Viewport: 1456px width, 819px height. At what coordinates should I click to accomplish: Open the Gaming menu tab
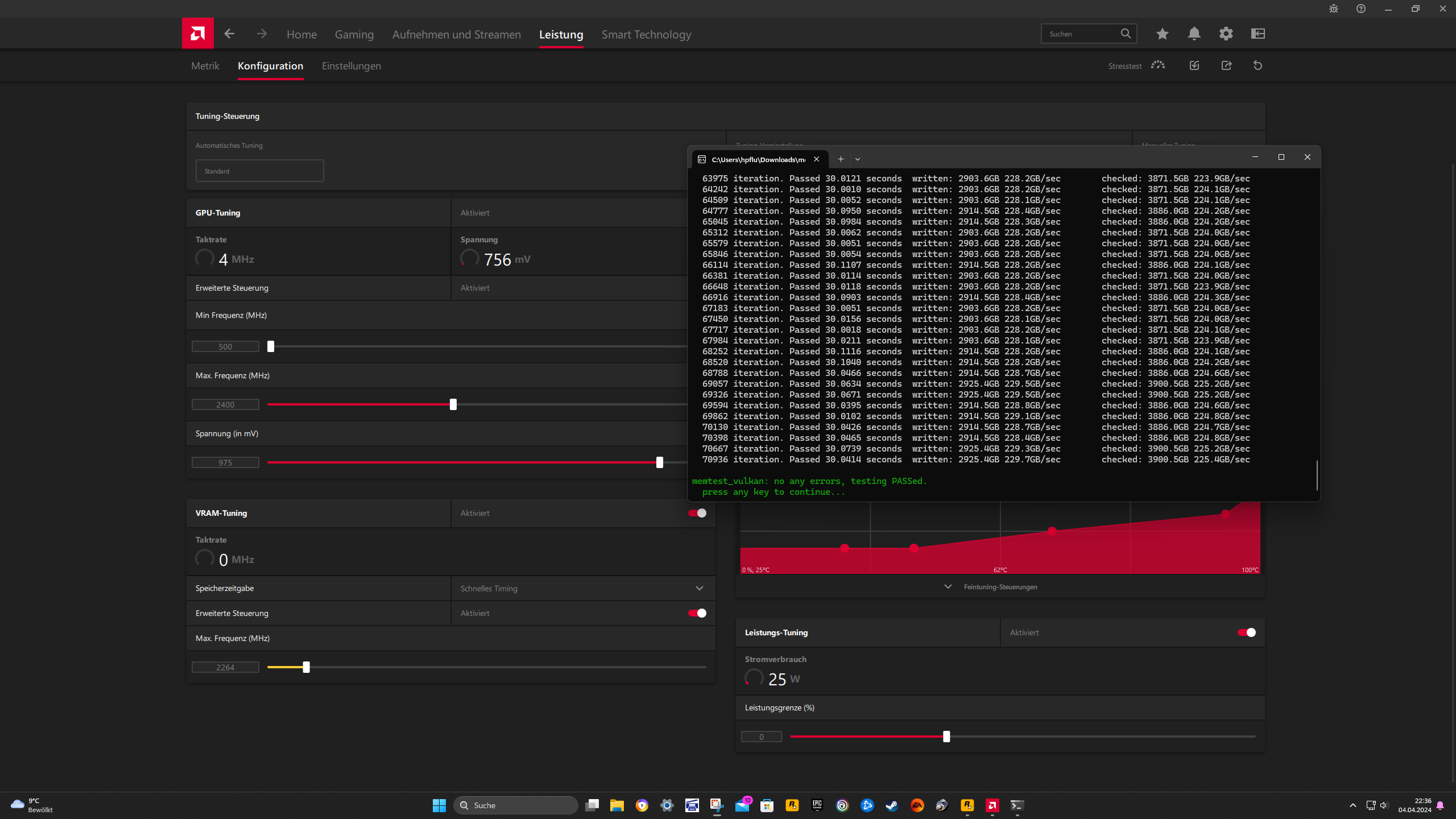click(x=354, y=35)
